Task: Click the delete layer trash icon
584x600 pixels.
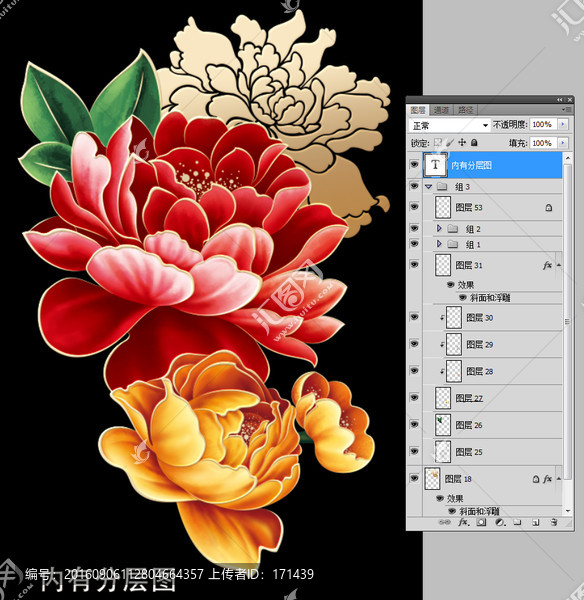Action: (x=553, y=522)
